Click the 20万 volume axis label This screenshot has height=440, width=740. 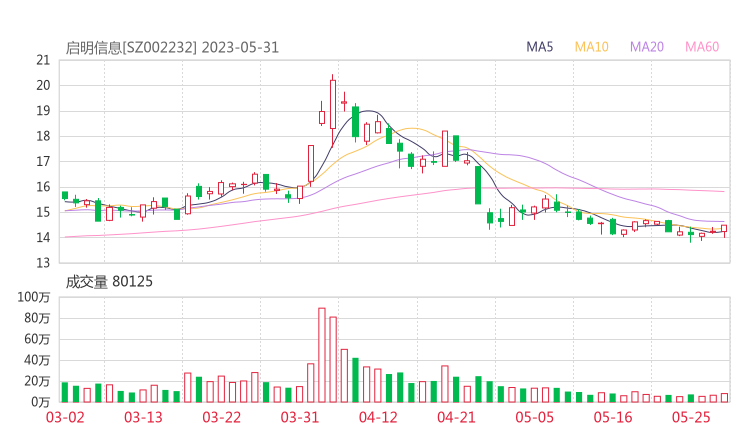coord(37,381)
